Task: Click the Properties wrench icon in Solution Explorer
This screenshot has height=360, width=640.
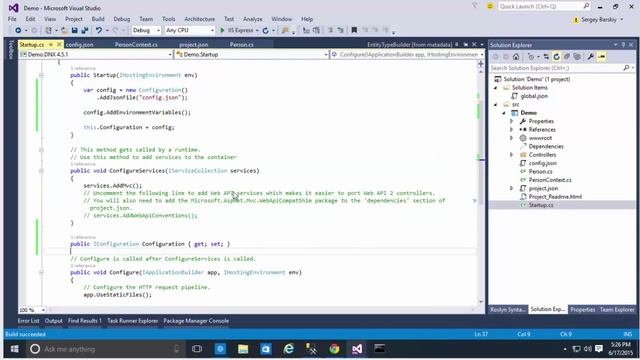Action: coord(590,57)
